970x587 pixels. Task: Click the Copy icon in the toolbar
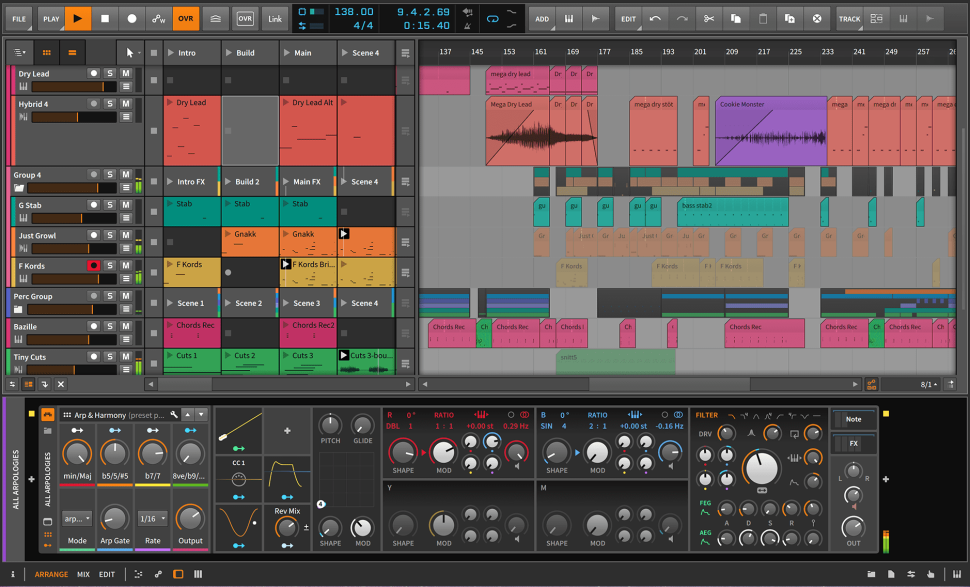(736, 19)
